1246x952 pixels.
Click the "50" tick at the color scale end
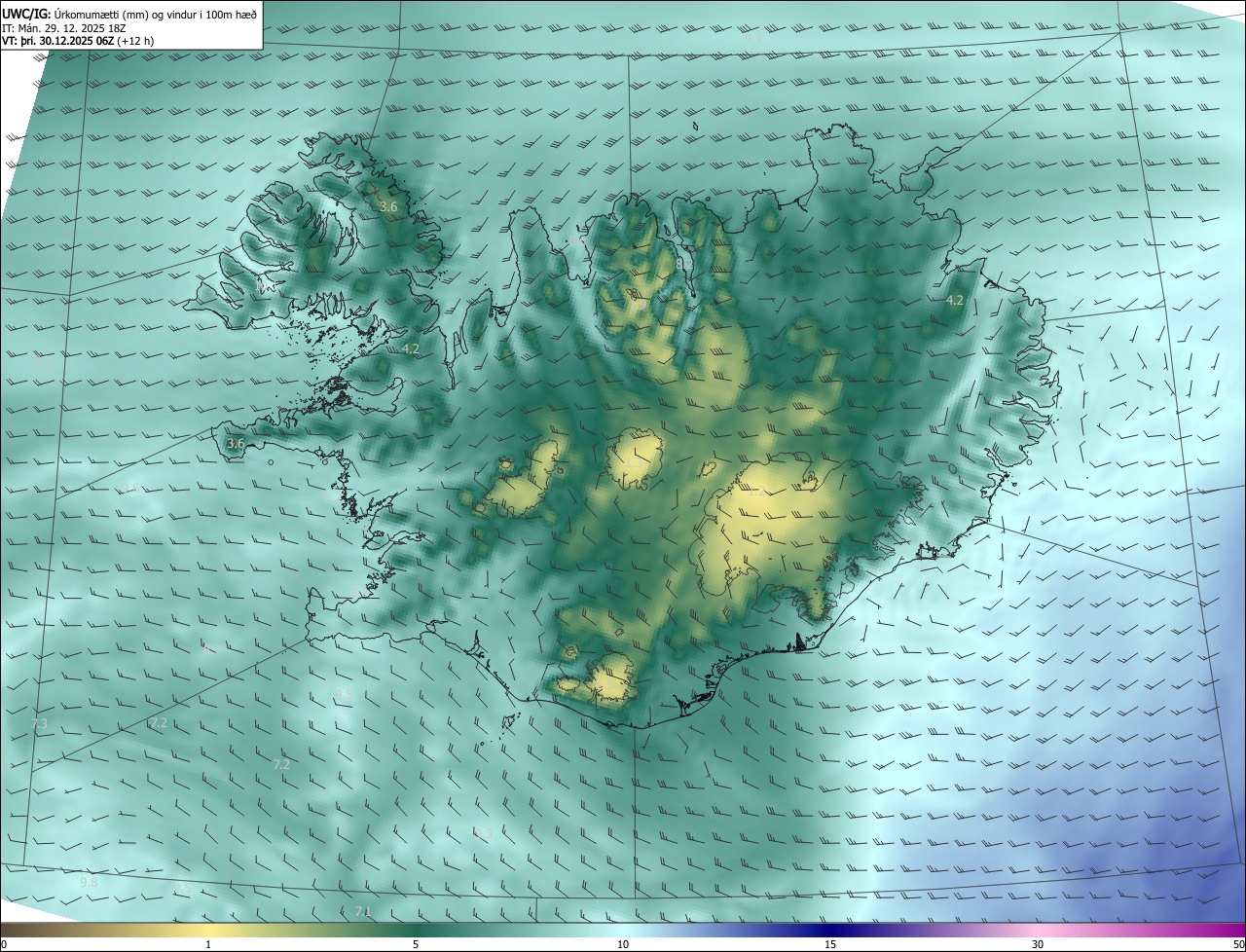(1238, 944)
